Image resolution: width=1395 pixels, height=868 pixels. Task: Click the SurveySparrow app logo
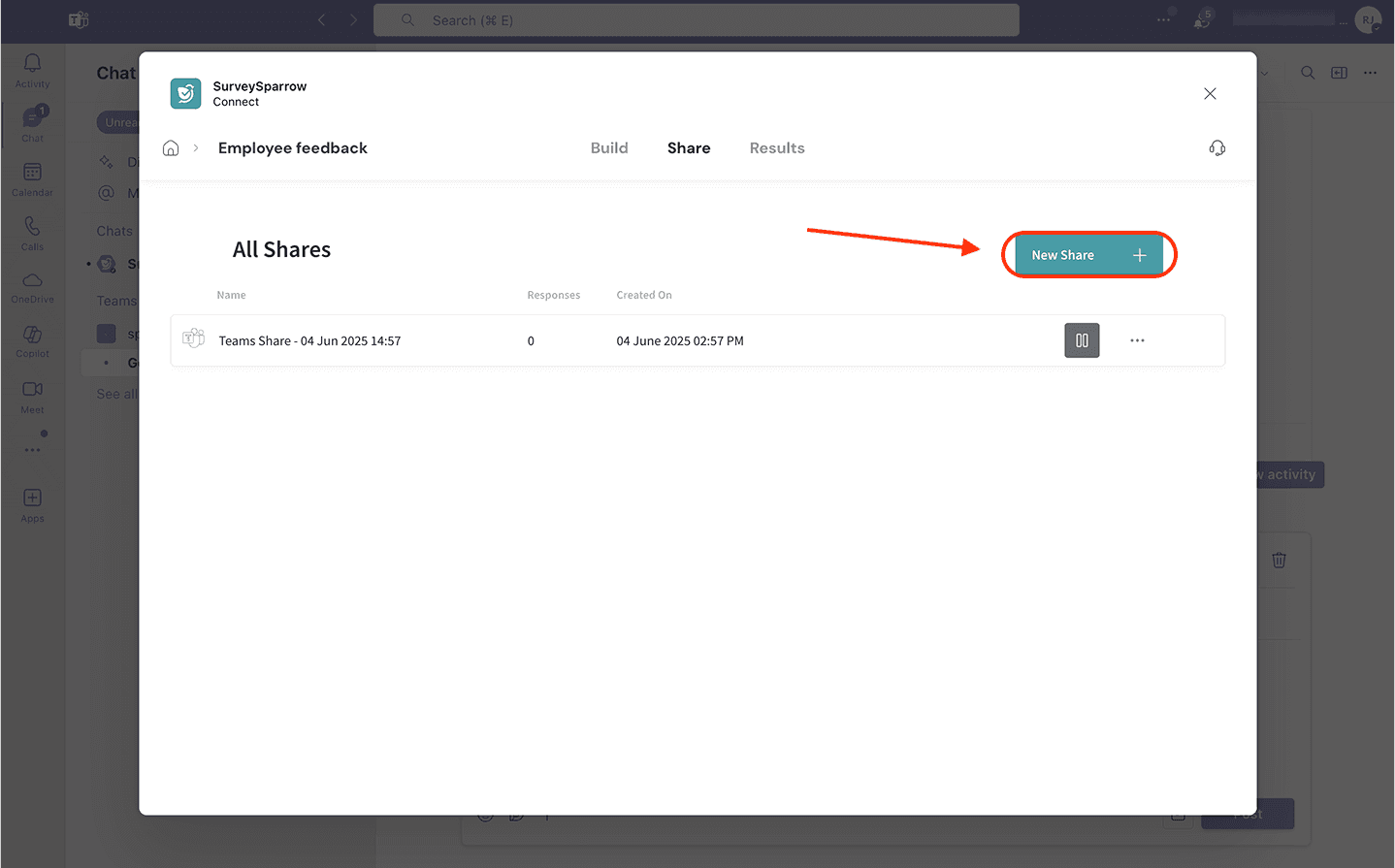pyautogui.click(x=185, y=94)
